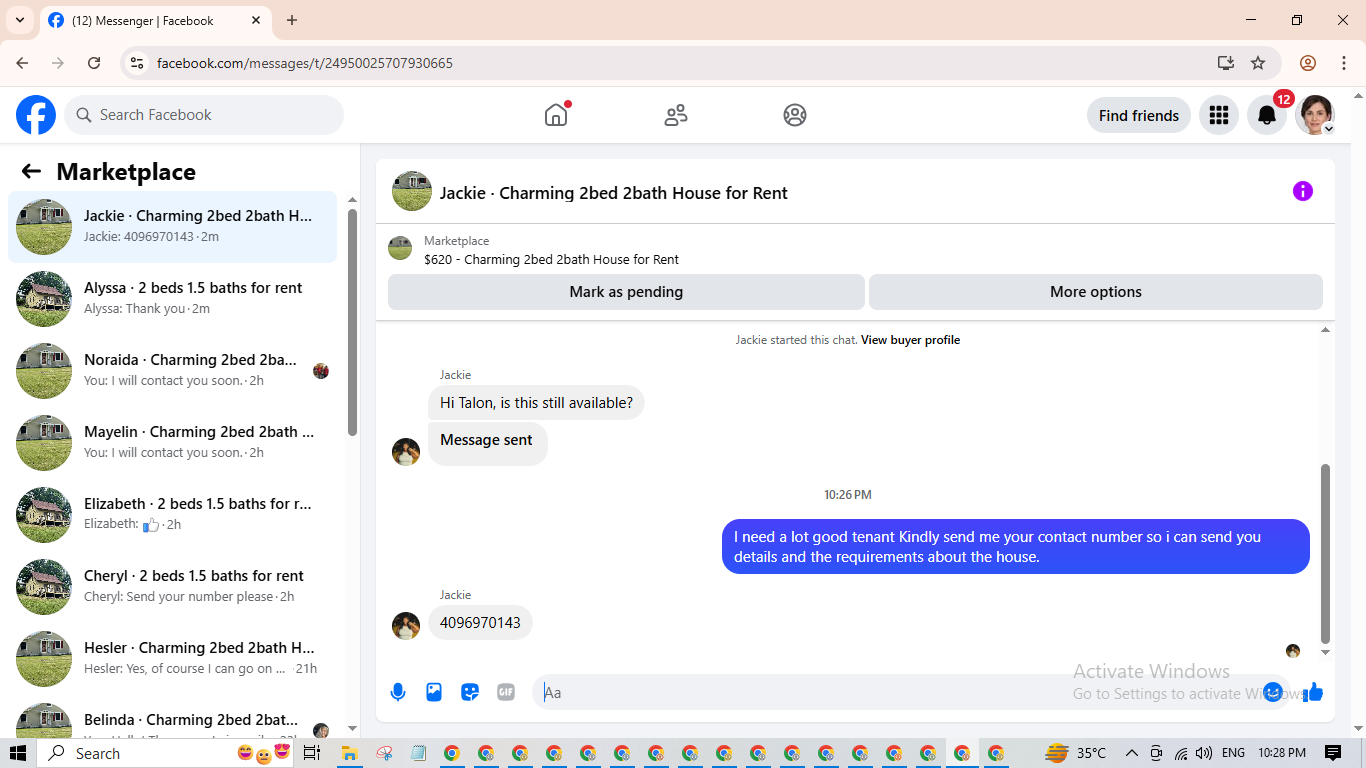Image resolution: width=1366 pixels, height=768 pixels.
Task: Click the install app icon in address bar
Action: tap(1226, 63)
